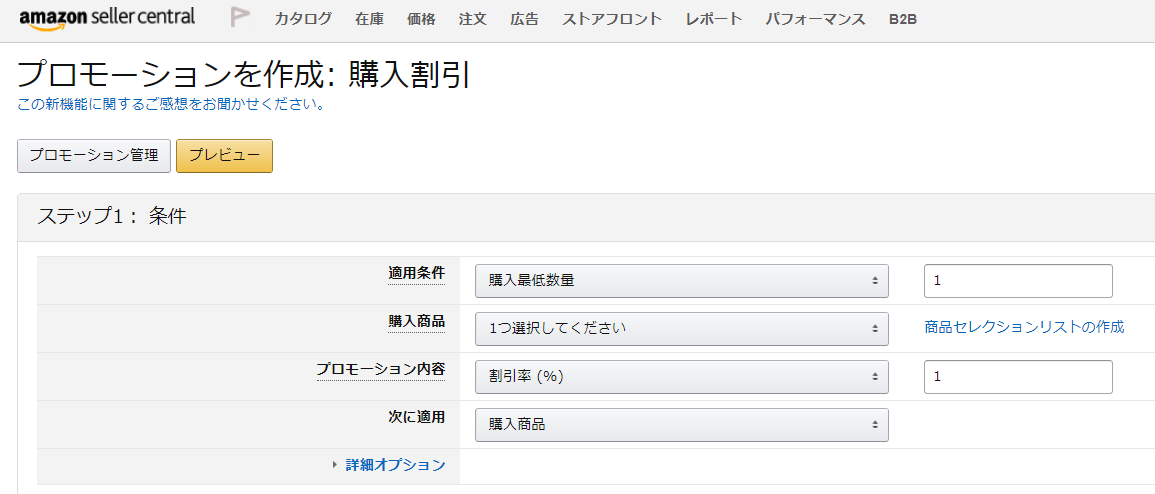
Task: Open the 価格 menu
Action: click(421, 19)
